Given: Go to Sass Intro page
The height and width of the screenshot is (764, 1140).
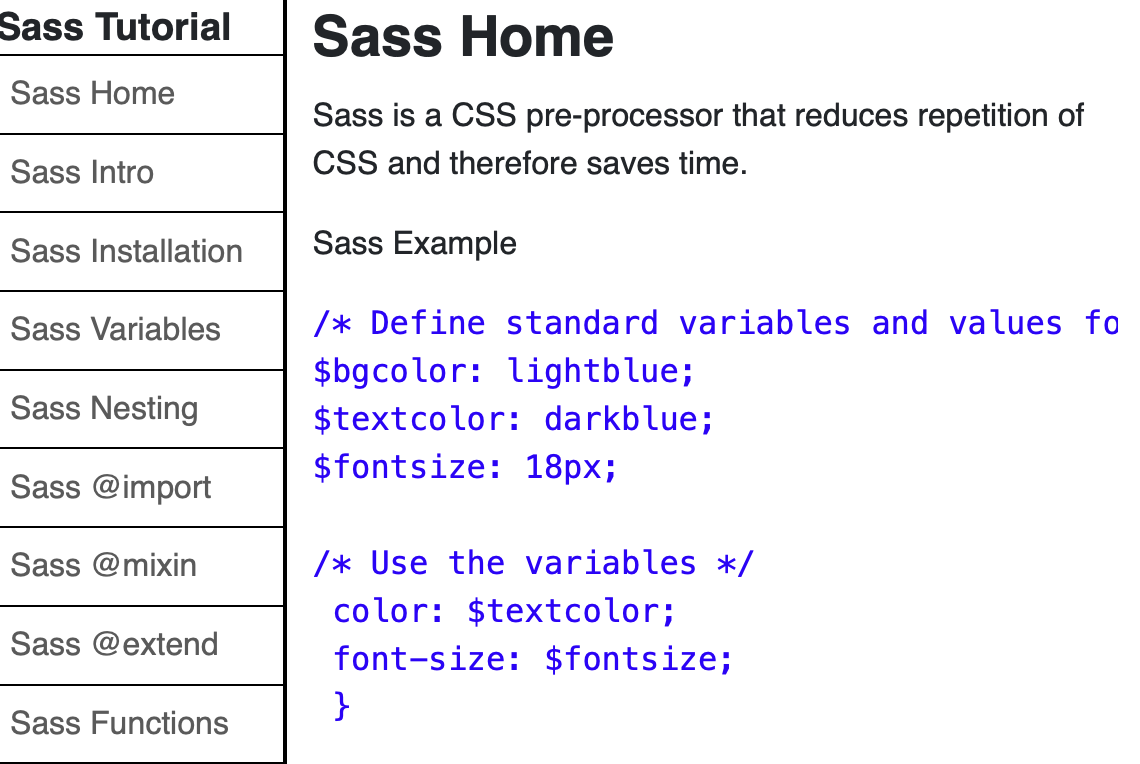Looking at the screenshot, I should pyautogui.click(x=83, y=173).
